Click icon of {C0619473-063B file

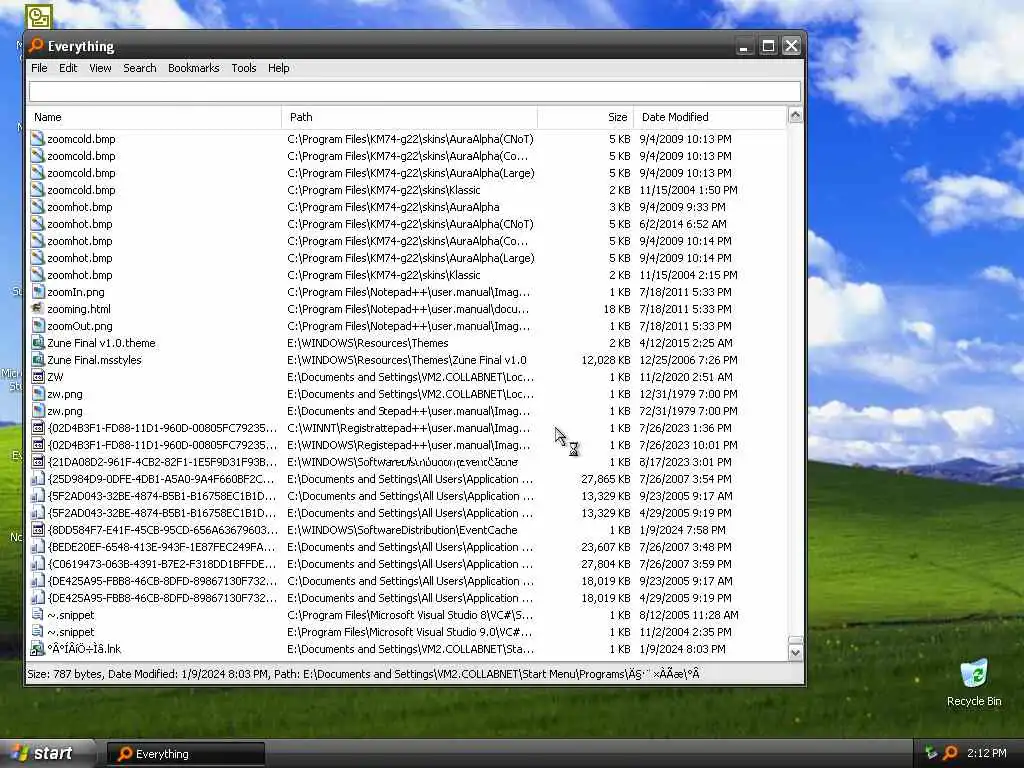coord(38,564)
